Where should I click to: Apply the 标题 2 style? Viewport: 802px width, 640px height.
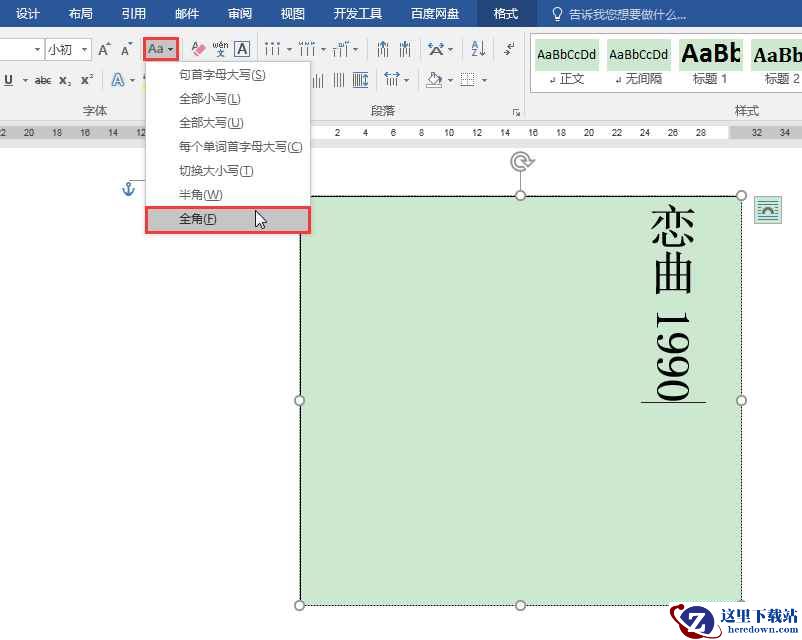(777, 64)
